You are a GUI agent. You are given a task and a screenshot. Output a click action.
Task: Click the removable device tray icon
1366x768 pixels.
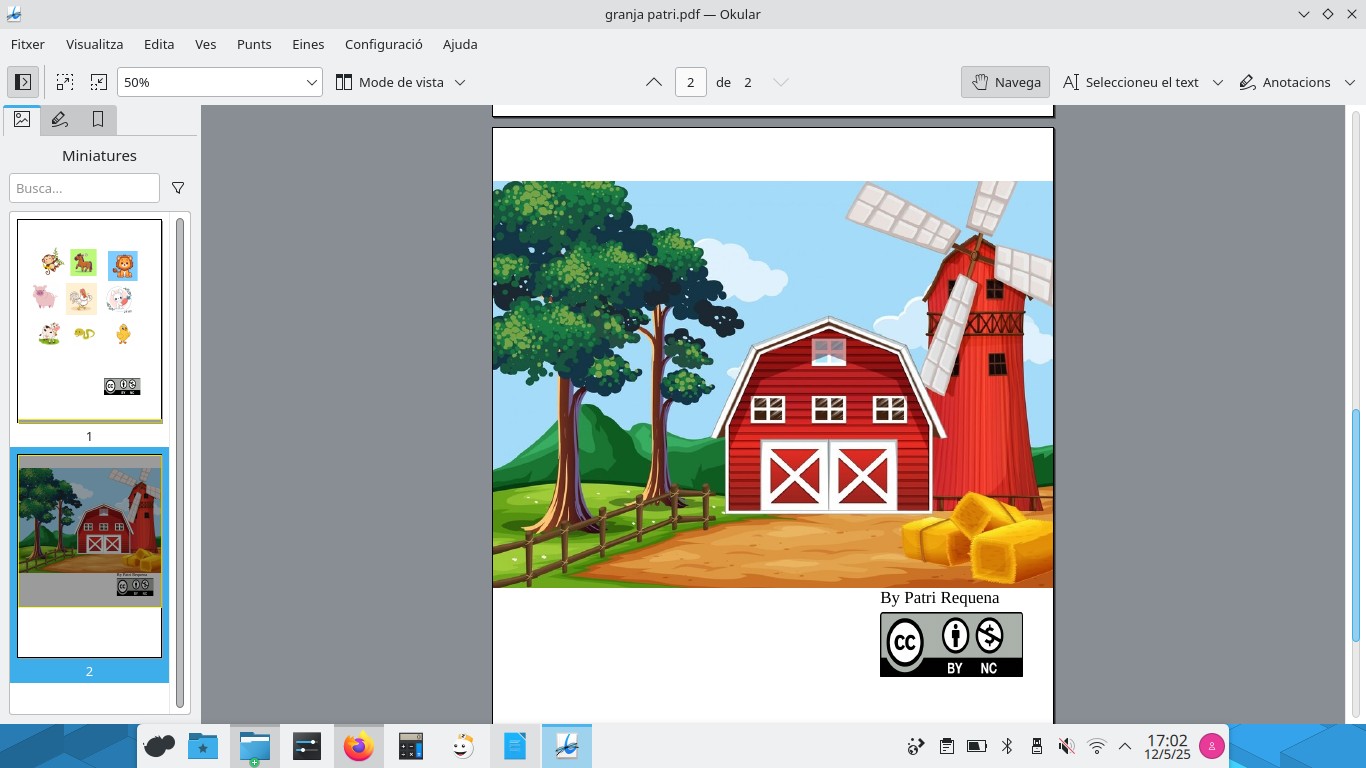[x=1037, y=746]
